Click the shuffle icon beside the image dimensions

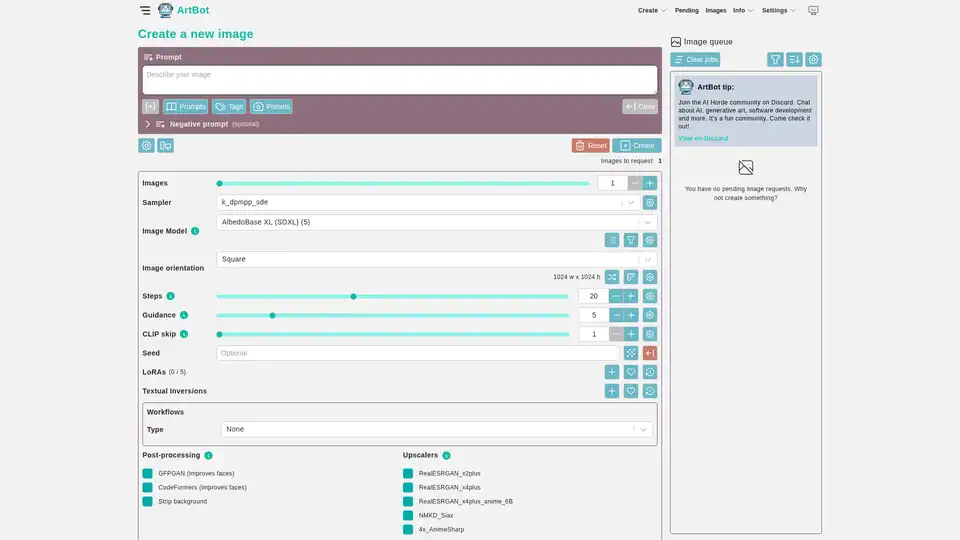point(612,277)
